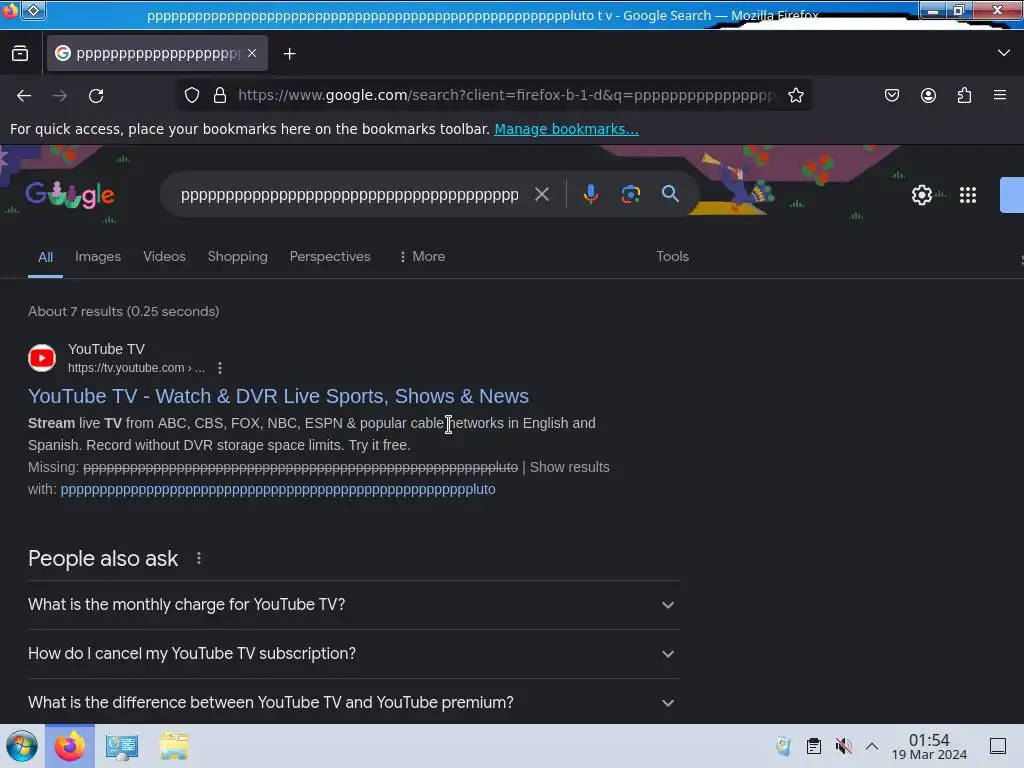Click the Google holiday doodle logo
The height and width of the screenshot is (768, 1024).
click(70, 195)
